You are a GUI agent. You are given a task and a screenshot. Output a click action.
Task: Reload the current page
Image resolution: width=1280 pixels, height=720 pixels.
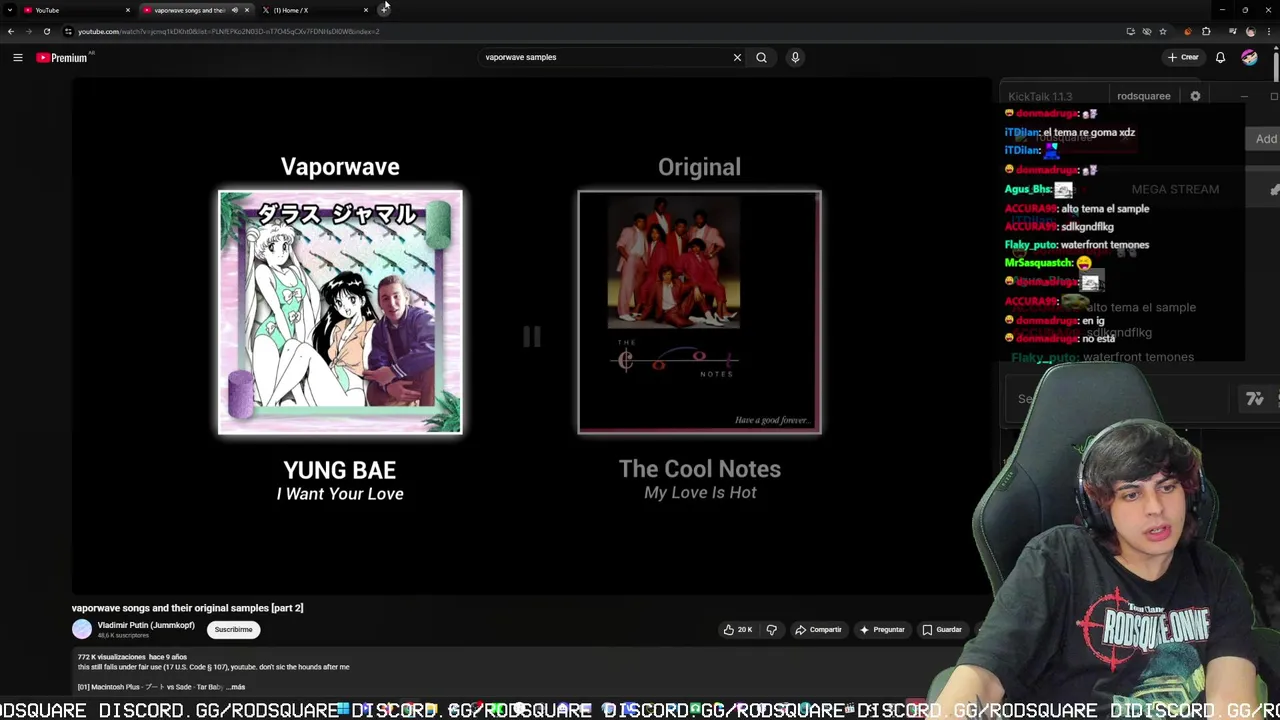tap(46, 31)
